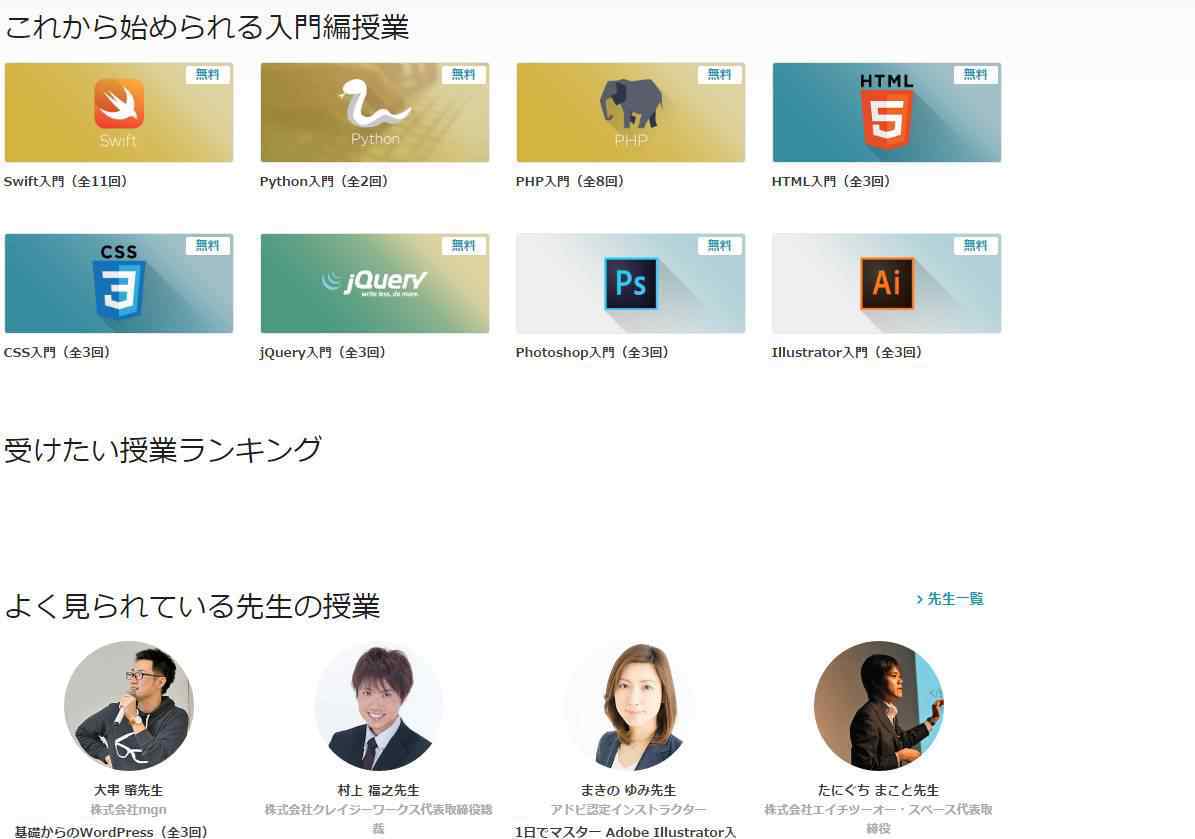Click the profile photo above 村上 福之先生
Image resolution: width=1195 pixels, height=839 pixels.
click(378, 706)
